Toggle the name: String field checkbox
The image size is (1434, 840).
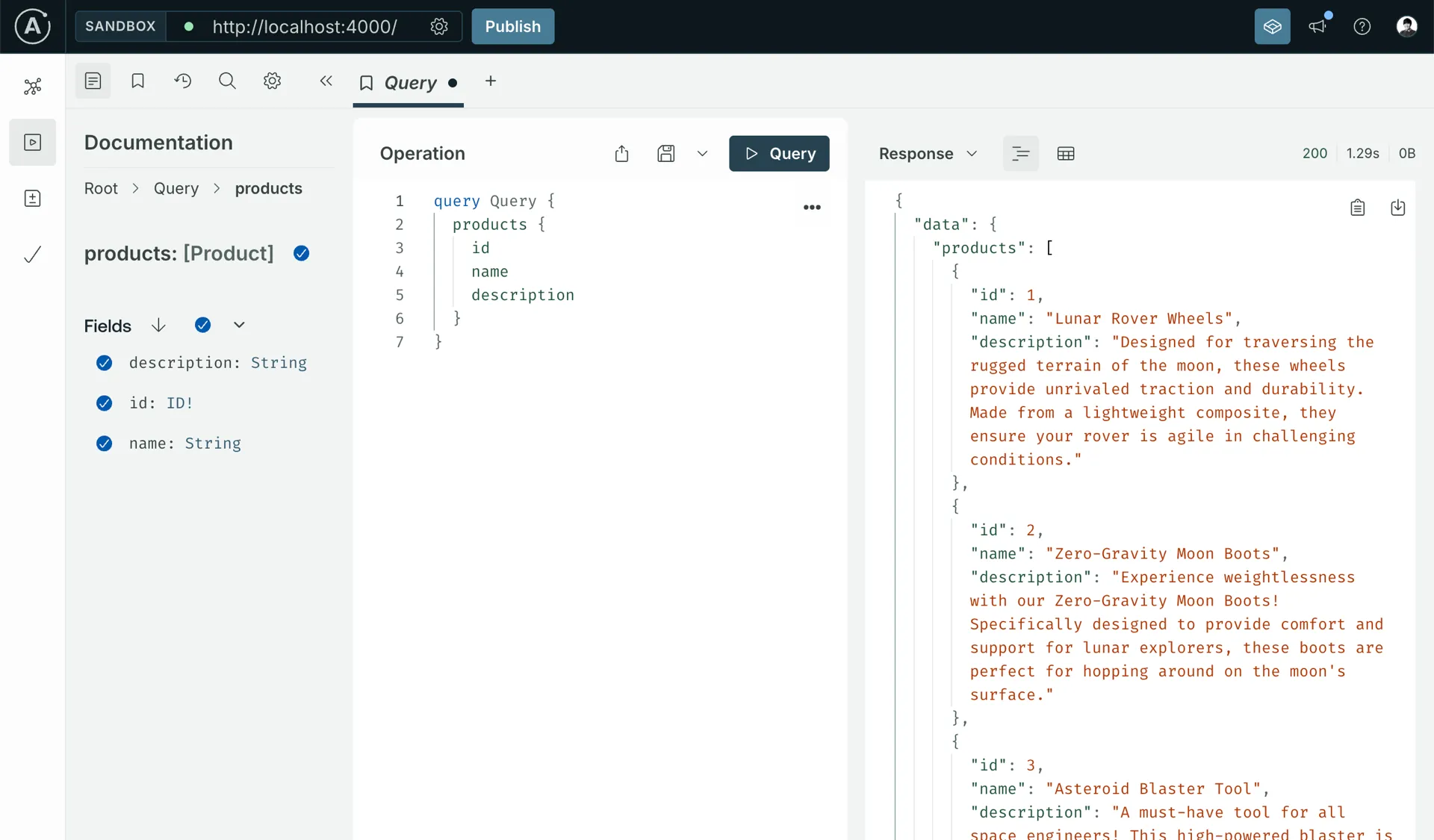click(x=105, y=444)
